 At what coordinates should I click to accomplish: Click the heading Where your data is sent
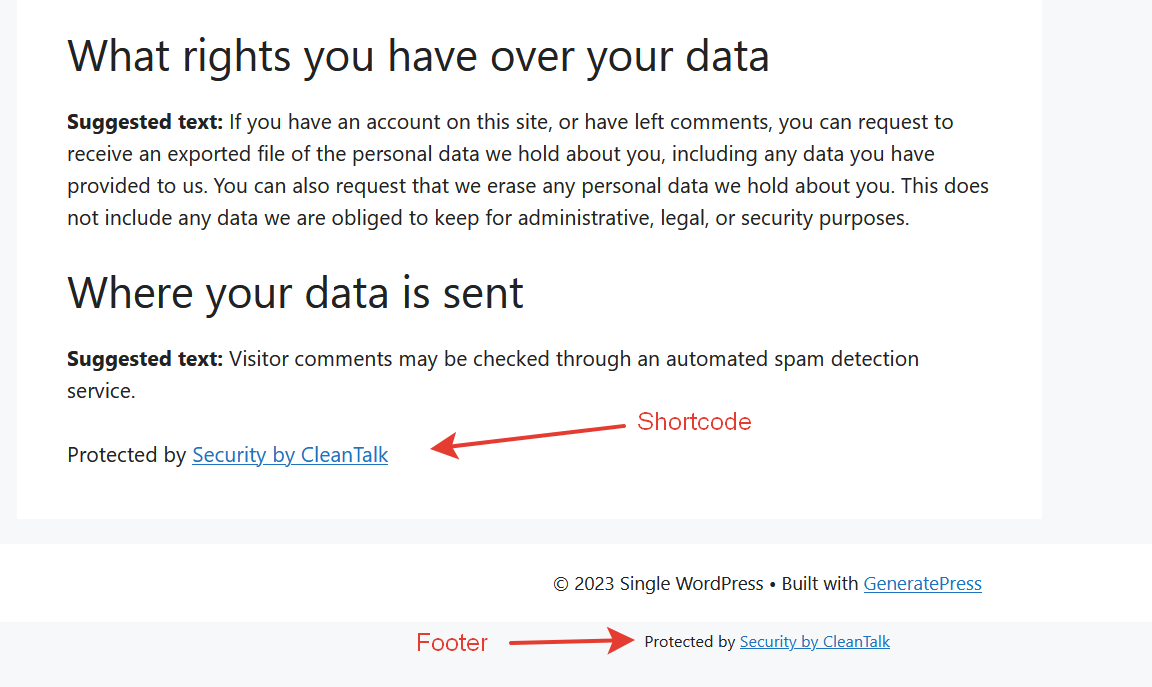coord(295,292)
